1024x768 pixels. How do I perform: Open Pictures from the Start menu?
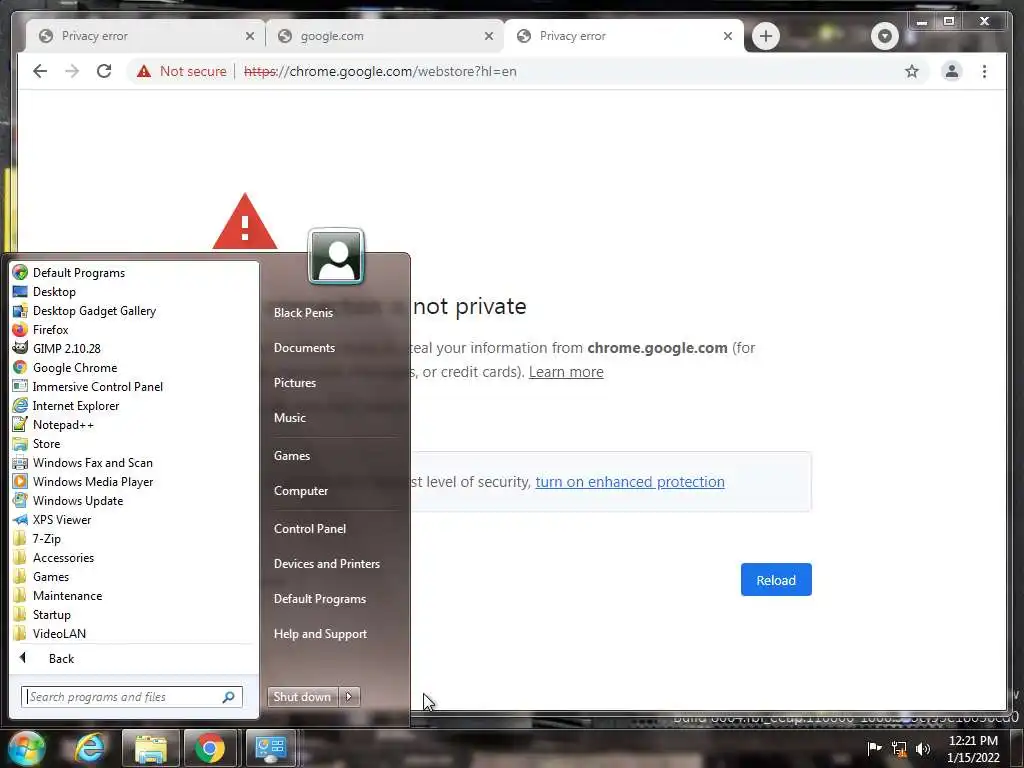(295, 383)
